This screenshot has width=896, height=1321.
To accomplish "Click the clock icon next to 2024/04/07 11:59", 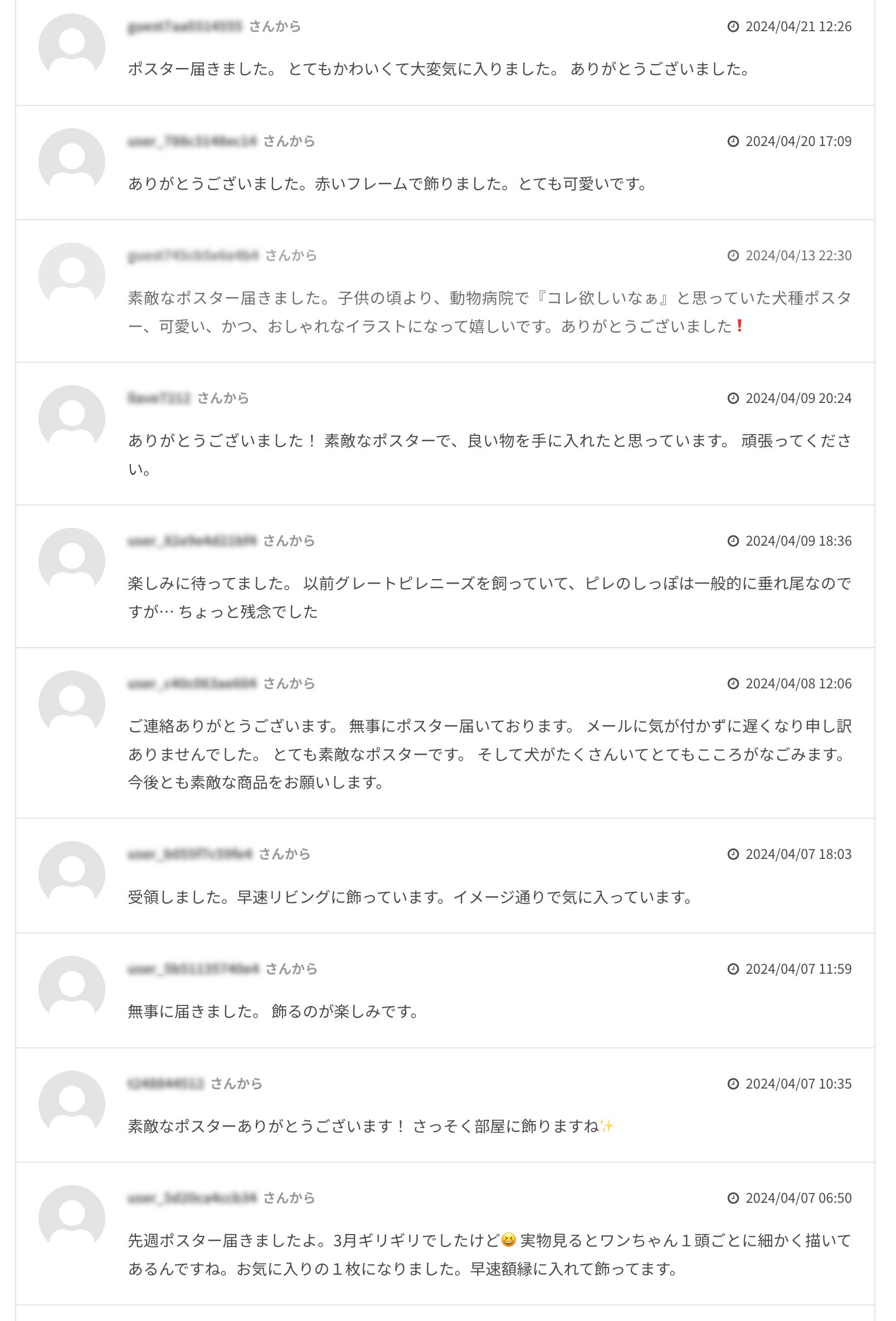I will pos(733,969).
